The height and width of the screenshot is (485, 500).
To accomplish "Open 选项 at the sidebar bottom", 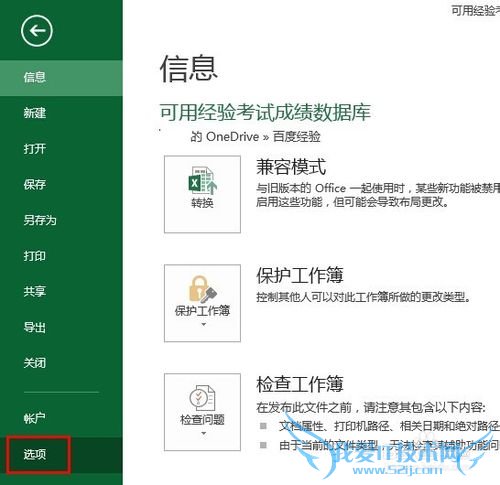I will 61,454.
